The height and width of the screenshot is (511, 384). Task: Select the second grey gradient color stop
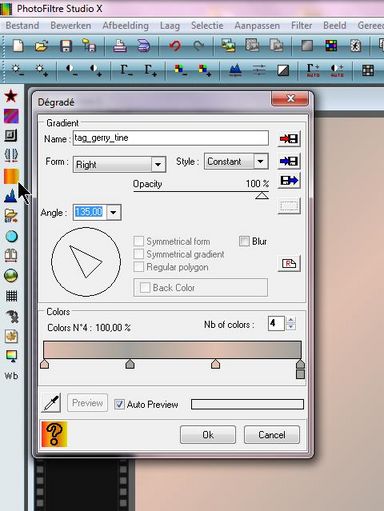coord(130,364)
